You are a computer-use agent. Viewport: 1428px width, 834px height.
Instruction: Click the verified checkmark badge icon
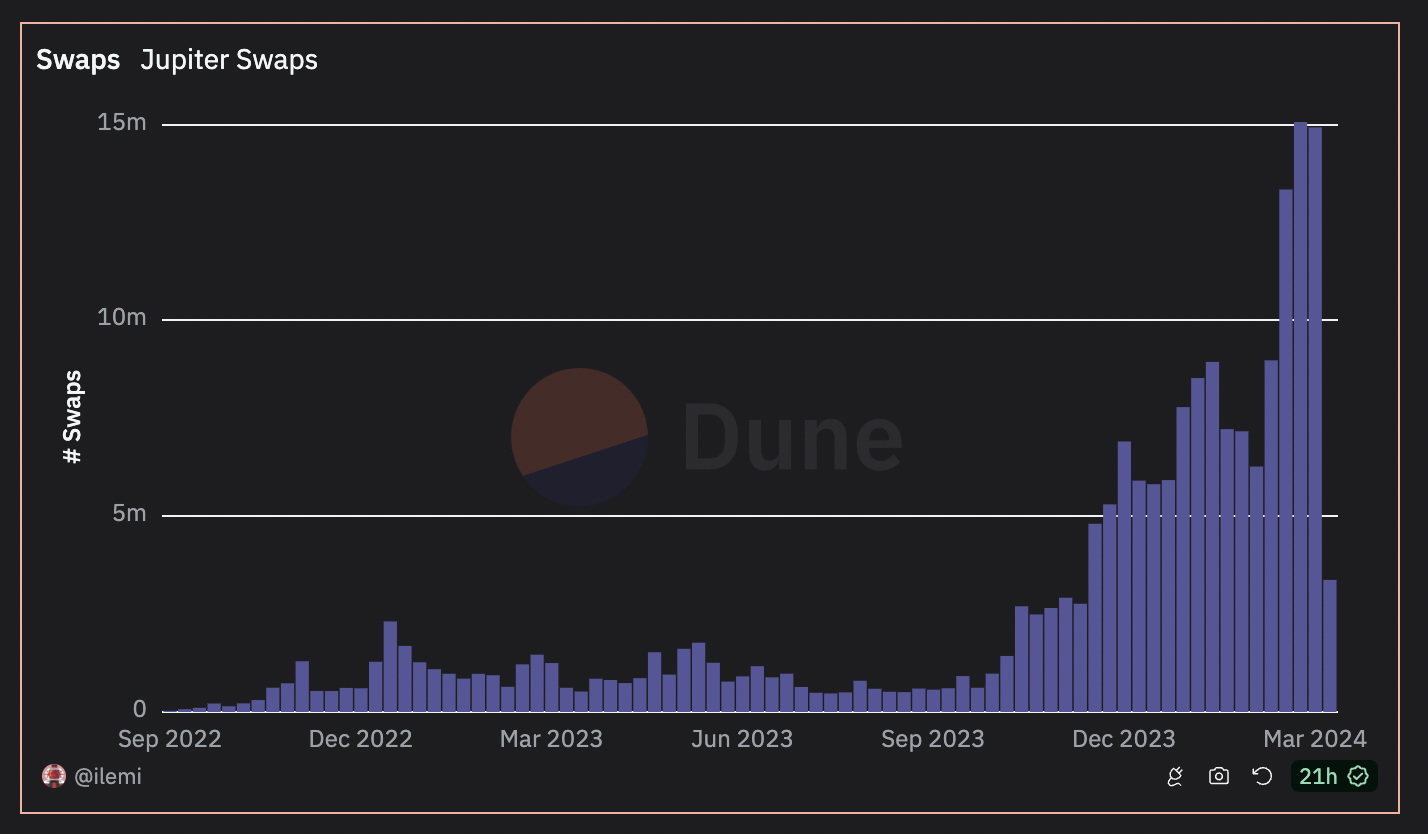tap(1358, 776)
